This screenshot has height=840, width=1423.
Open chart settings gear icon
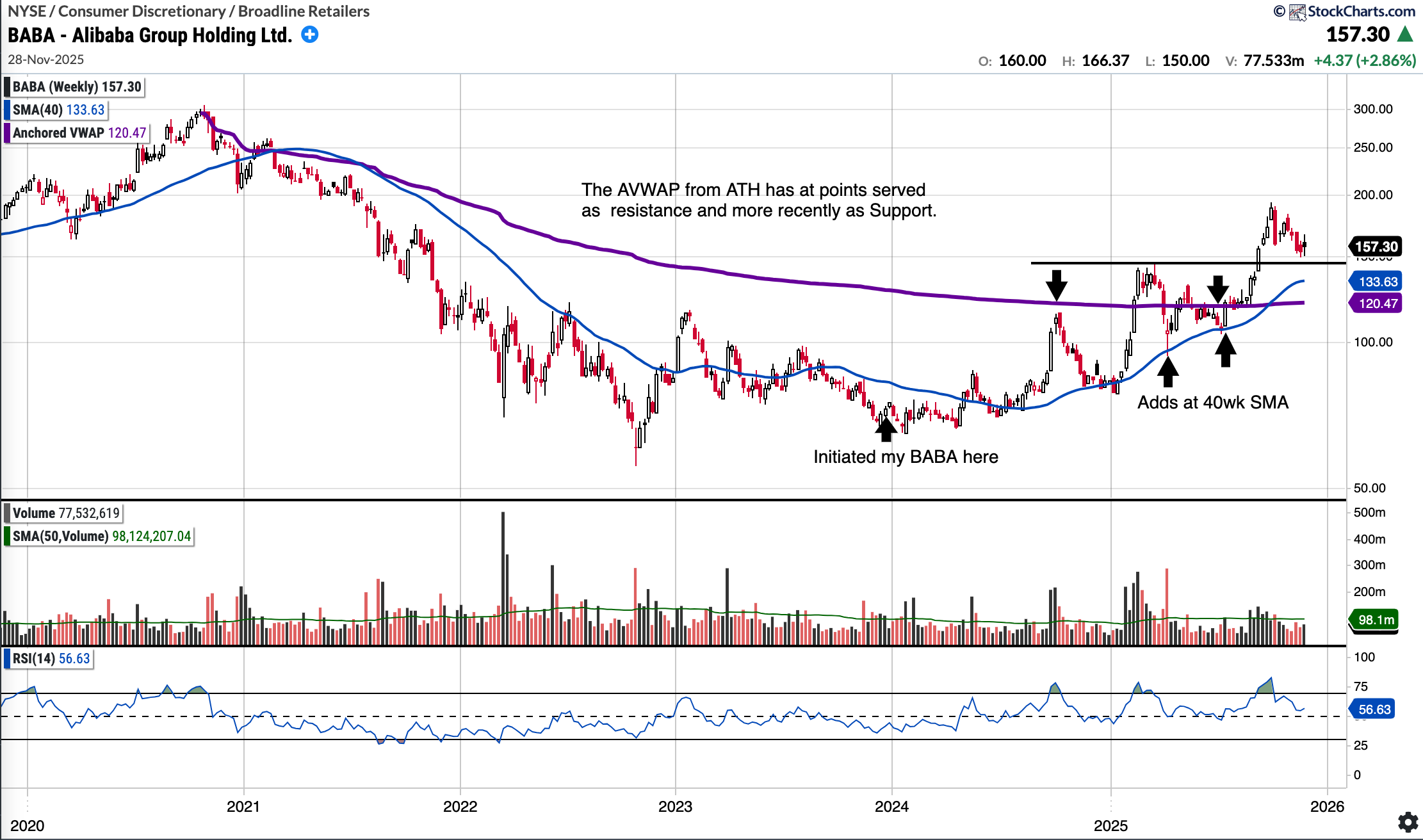(1408, 821)
